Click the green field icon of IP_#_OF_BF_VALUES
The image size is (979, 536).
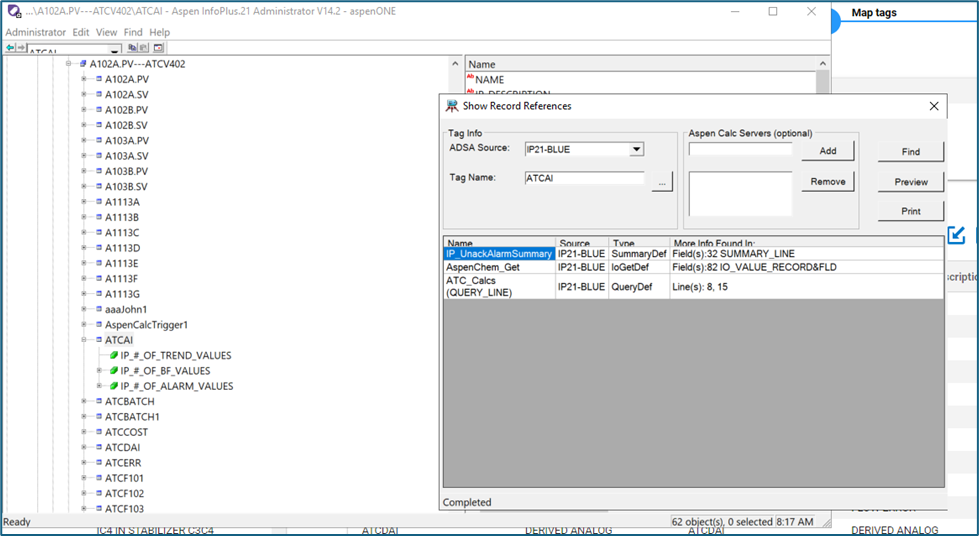tap(114, 370)
